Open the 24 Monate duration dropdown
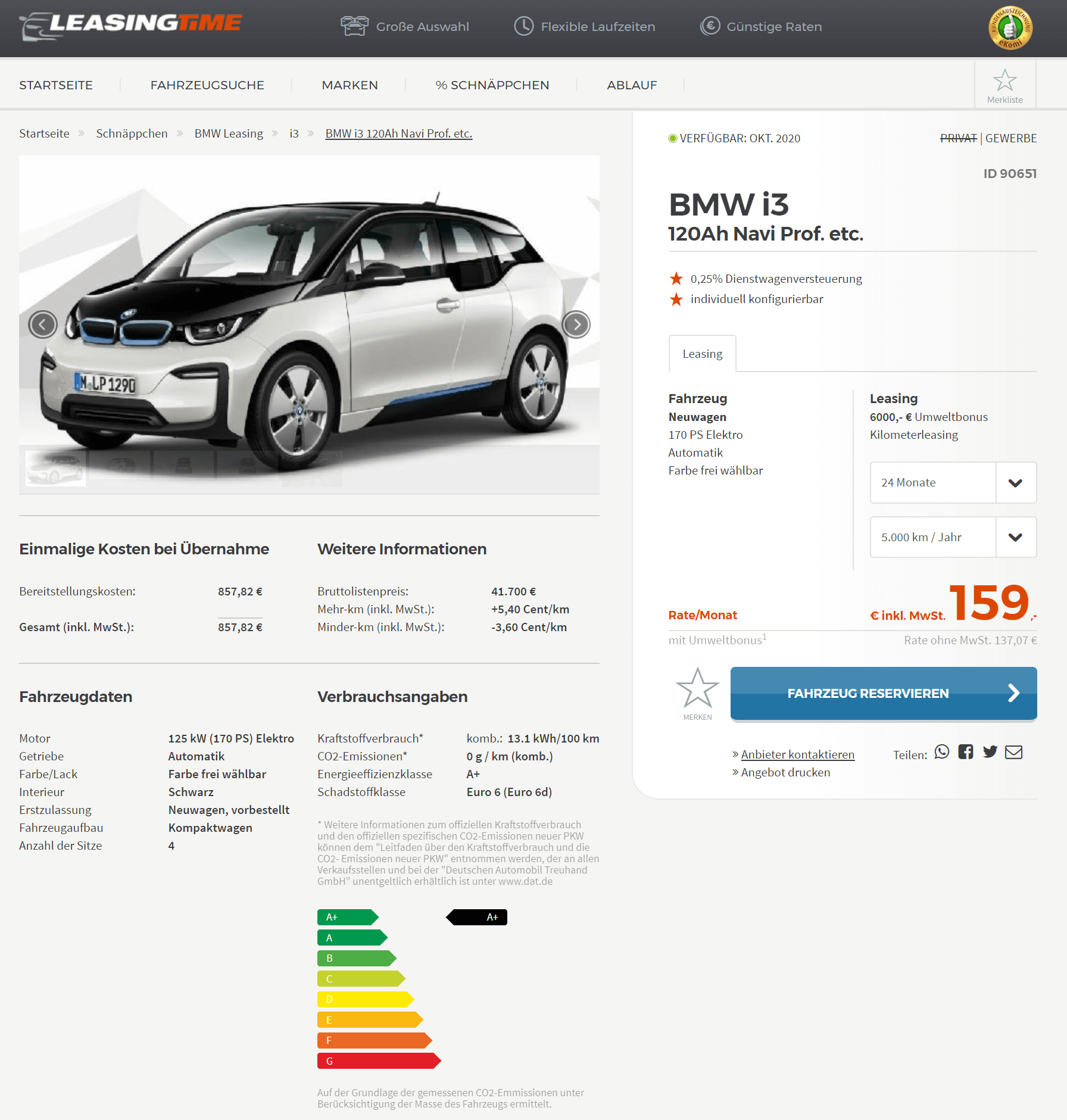Viewport: 1067px width, 1120px height. pyautogui.click(x=953, y=482)
